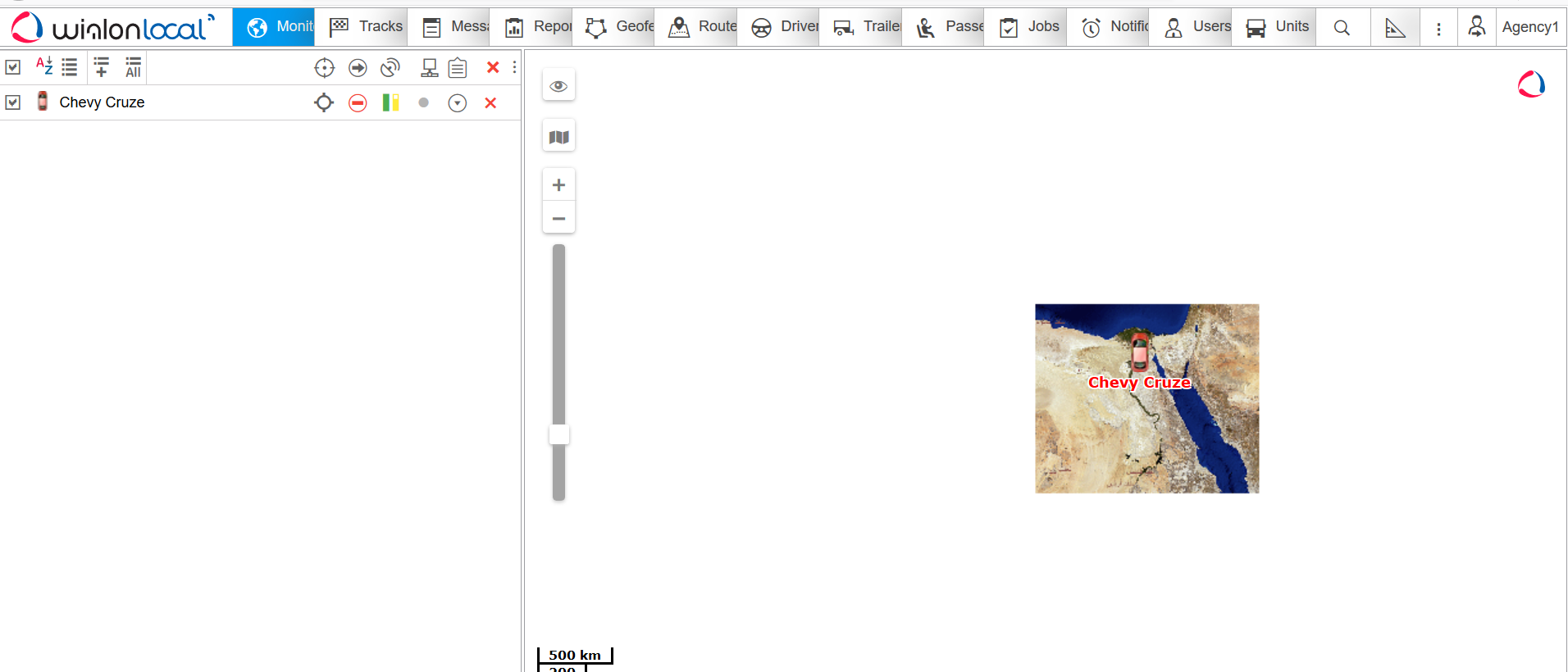Viewport: 1568px width, 672px height.
Task: Click the red stop-sign icon for Chevy Cruze
Action: click(x=358, y=102)
